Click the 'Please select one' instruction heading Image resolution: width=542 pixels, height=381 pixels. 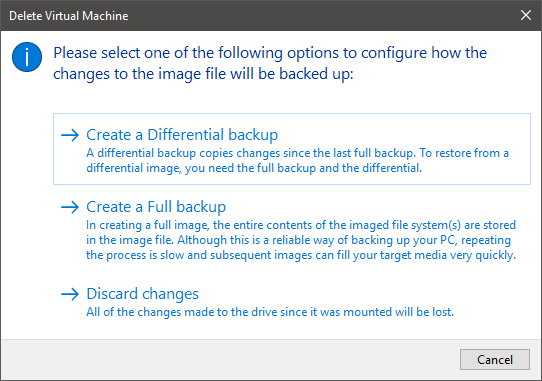pyautogui.click(x=270, y=63)
